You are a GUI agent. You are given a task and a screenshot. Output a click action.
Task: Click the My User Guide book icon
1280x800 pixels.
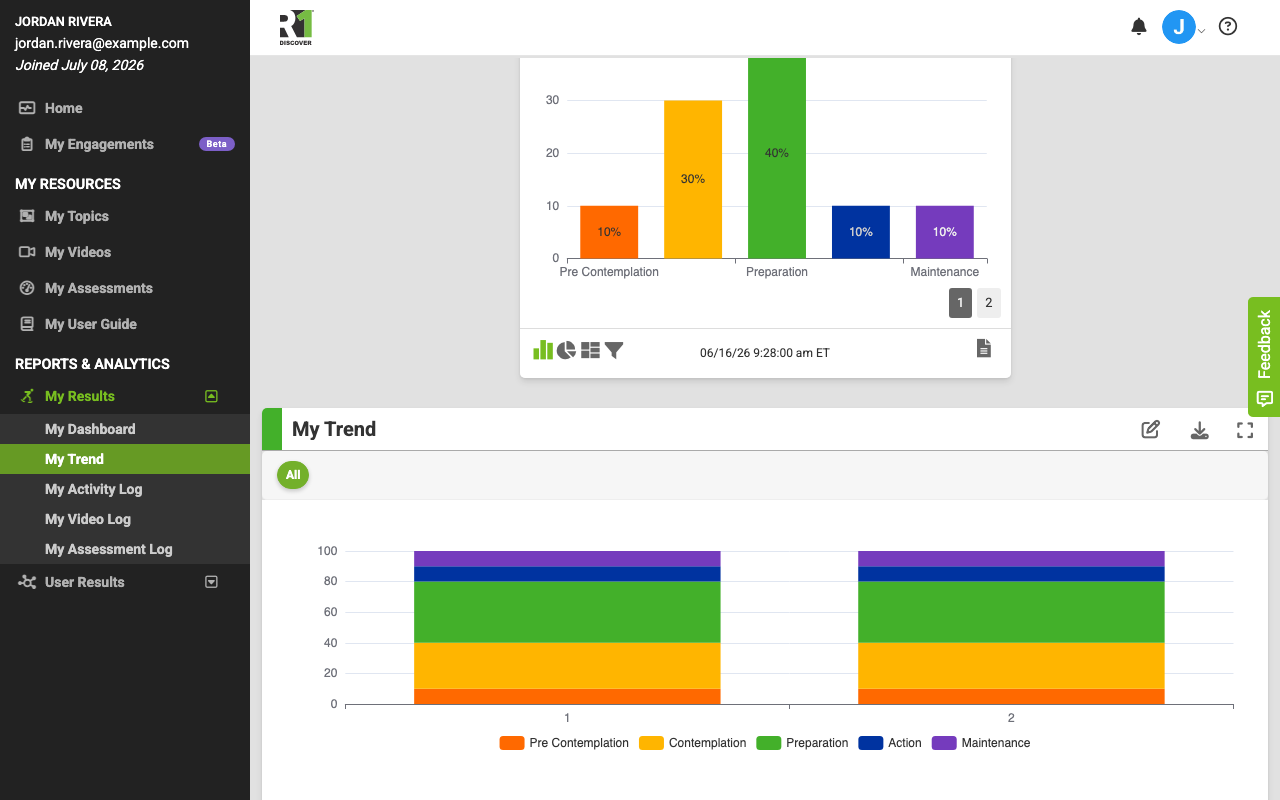[x=27, y=324]
